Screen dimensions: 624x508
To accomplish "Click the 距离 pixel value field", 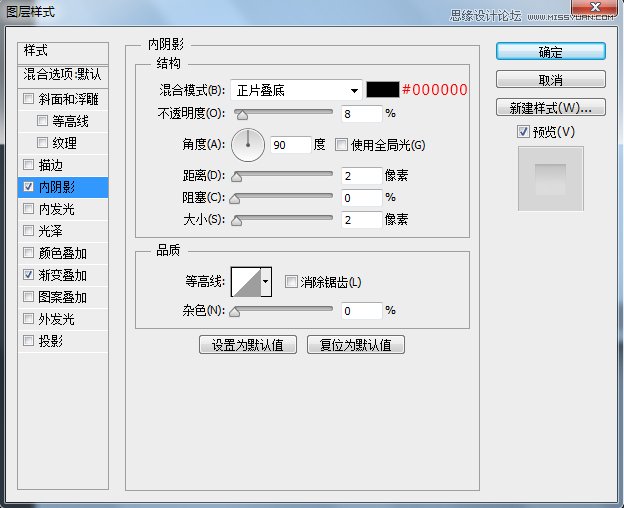I will [361, 176].
